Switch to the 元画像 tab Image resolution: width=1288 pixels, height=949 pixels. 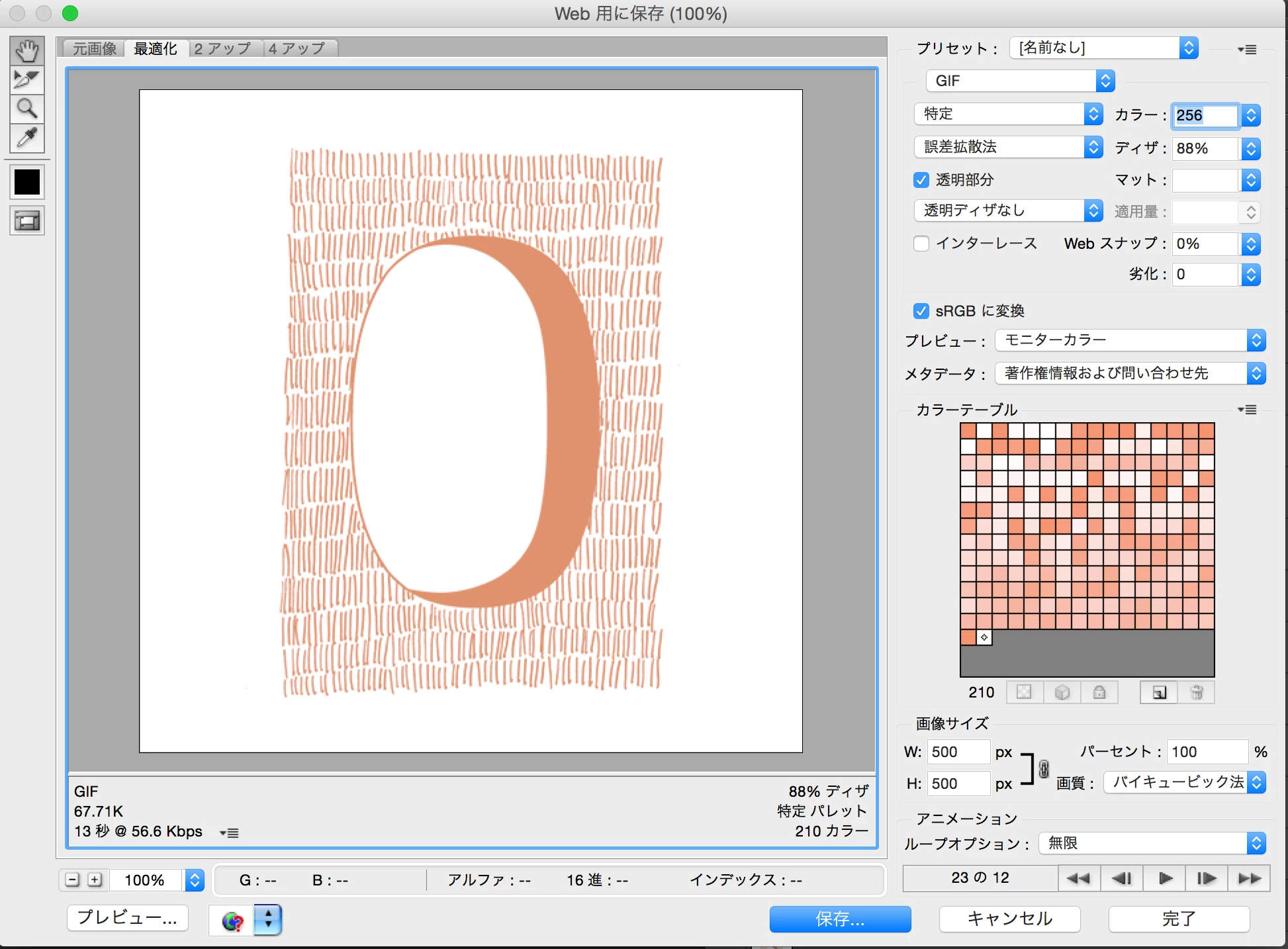(x=94, y=48)
